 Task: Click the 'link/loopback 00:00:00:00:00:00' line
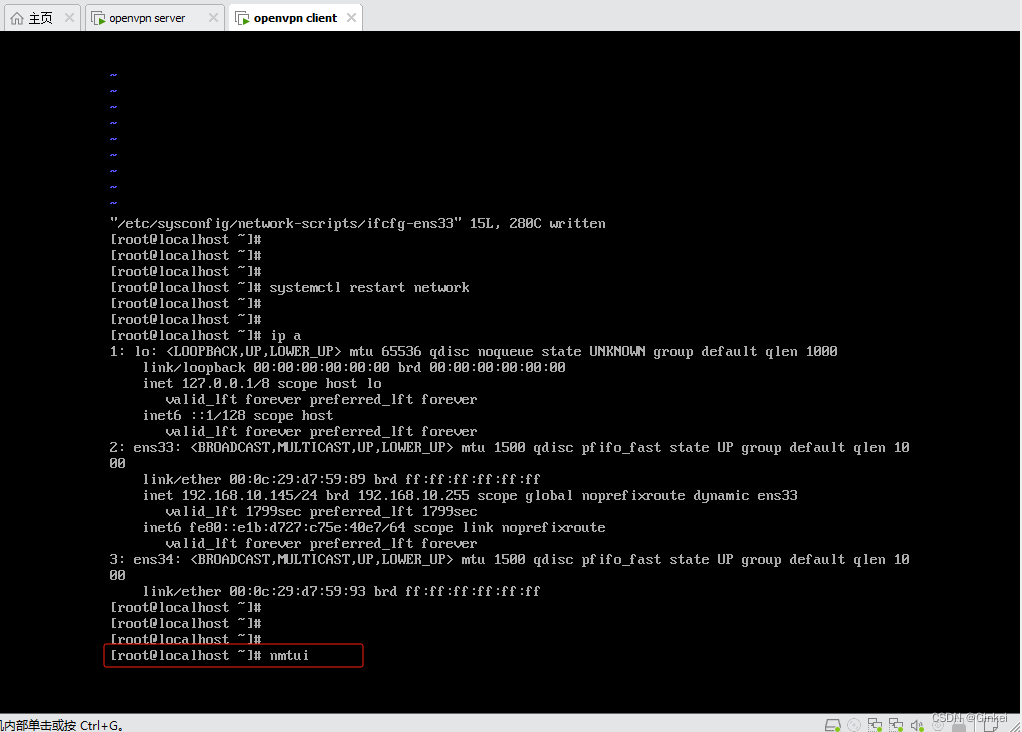354,368
